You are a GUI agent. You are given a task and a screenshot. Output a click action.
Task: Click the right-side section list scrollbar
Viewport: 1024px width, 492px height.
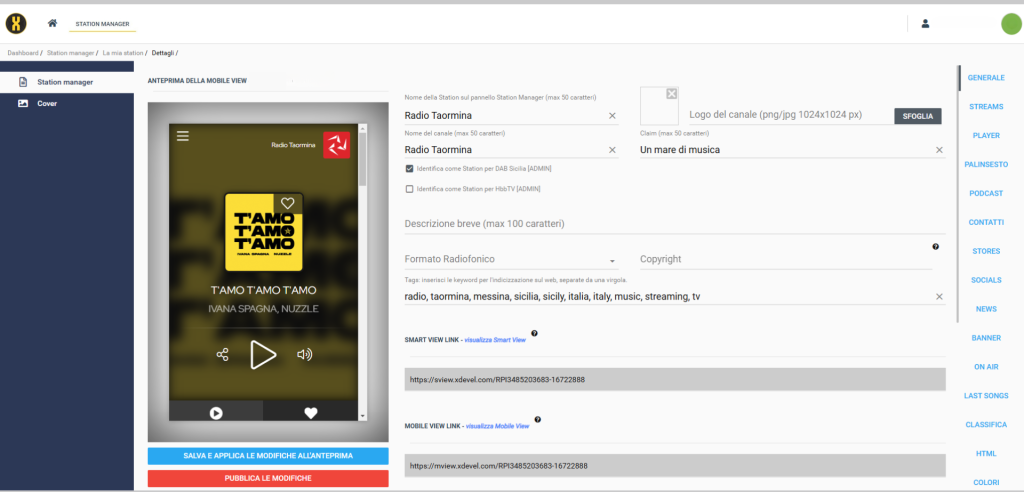[959, 193]
